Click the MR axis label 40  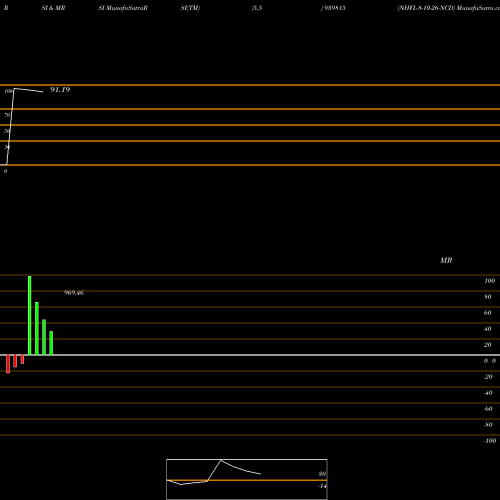(x=488, y=329)
